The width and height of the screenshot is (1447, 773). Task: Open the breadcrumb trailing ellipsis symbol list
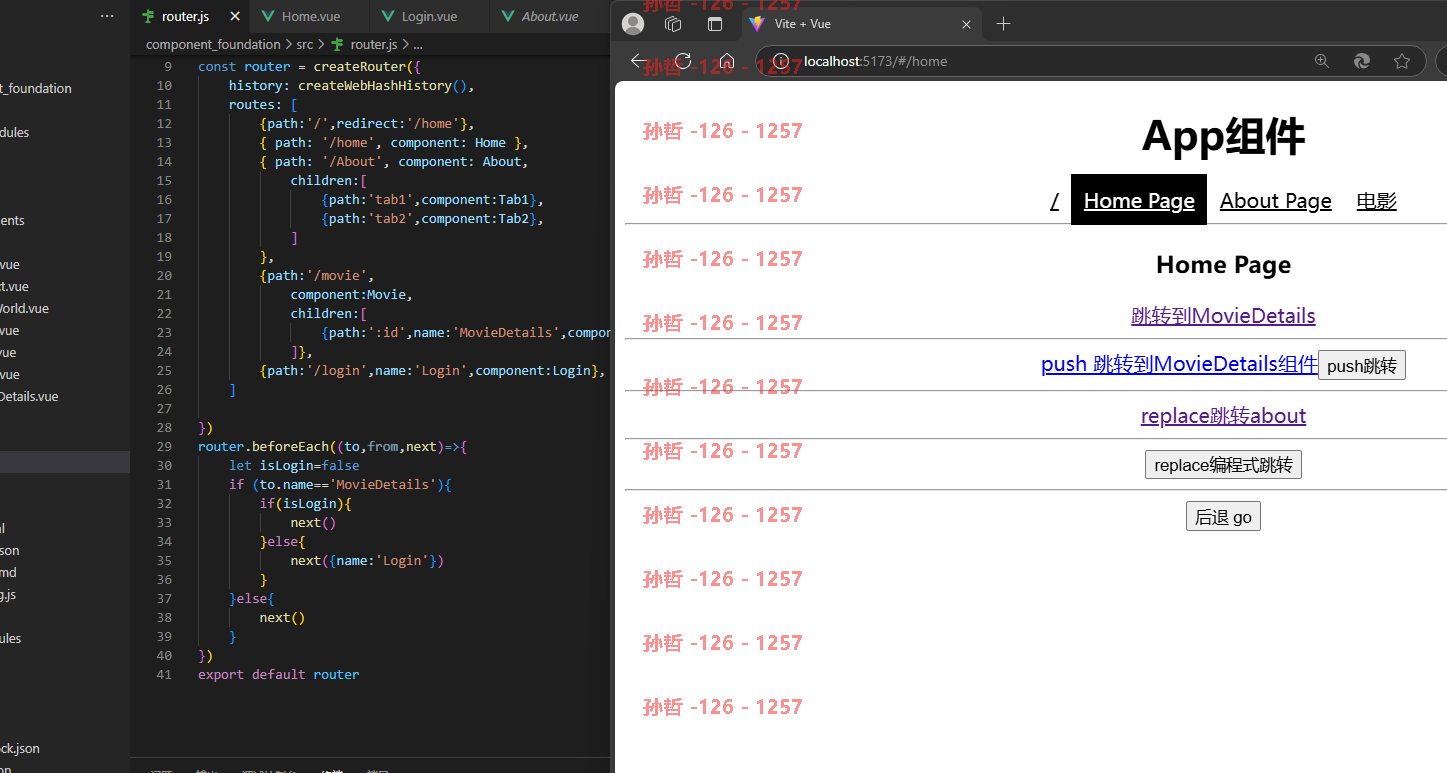tap(418, 44)
